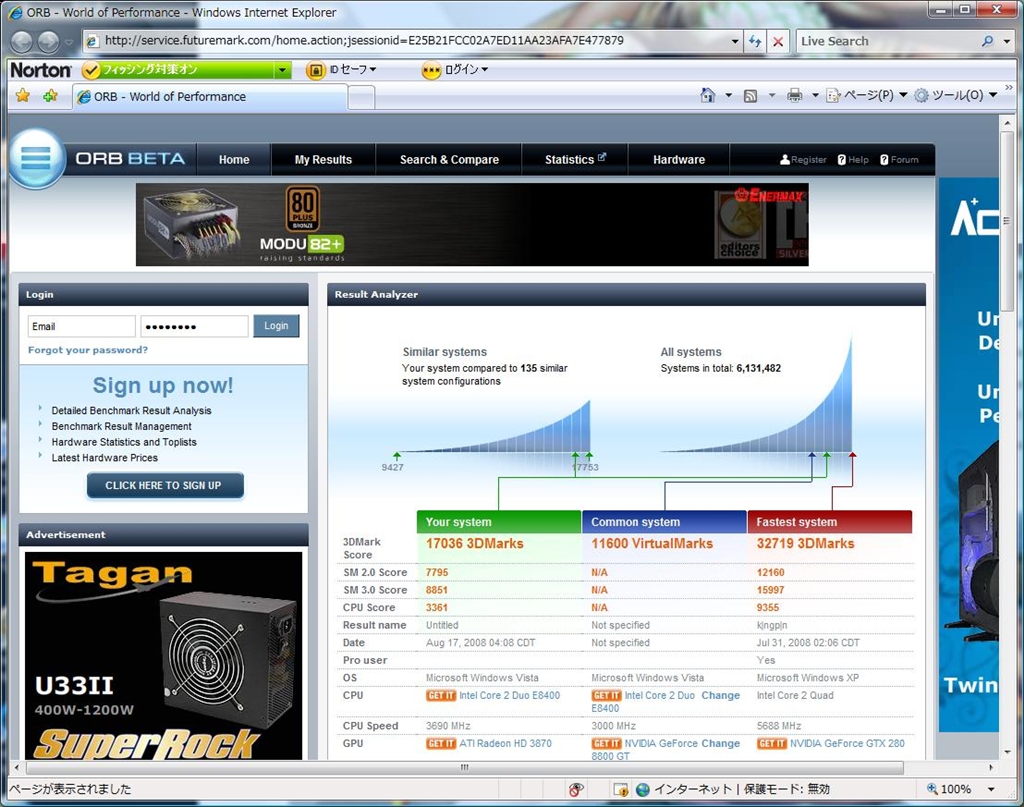Image resolution: width=1024 pixels, height=807 pixels.
Task: Open Statistics in ORB navigation
Action: (x=575, y=159)
